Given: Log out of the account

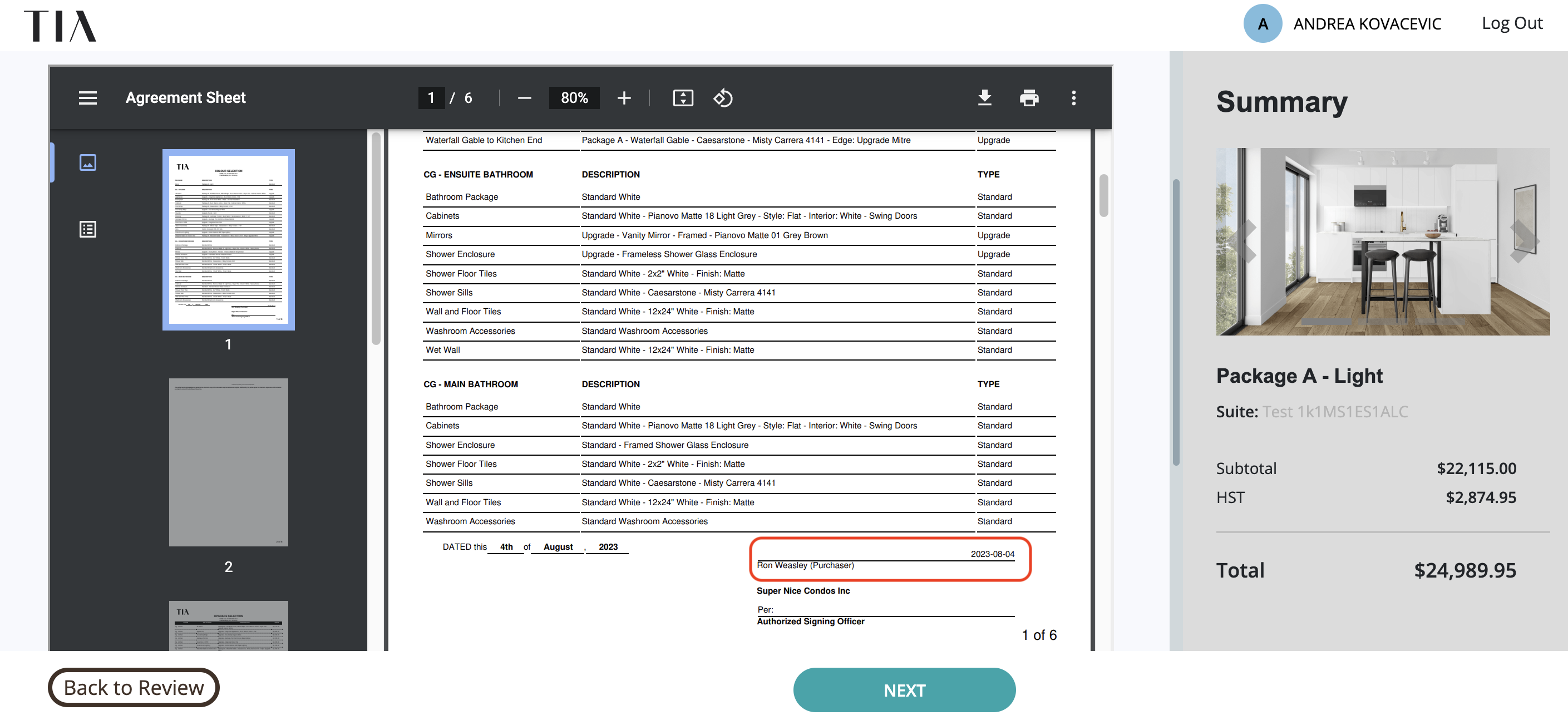Looking at the screenshot, I should (x=1512, y=23).
